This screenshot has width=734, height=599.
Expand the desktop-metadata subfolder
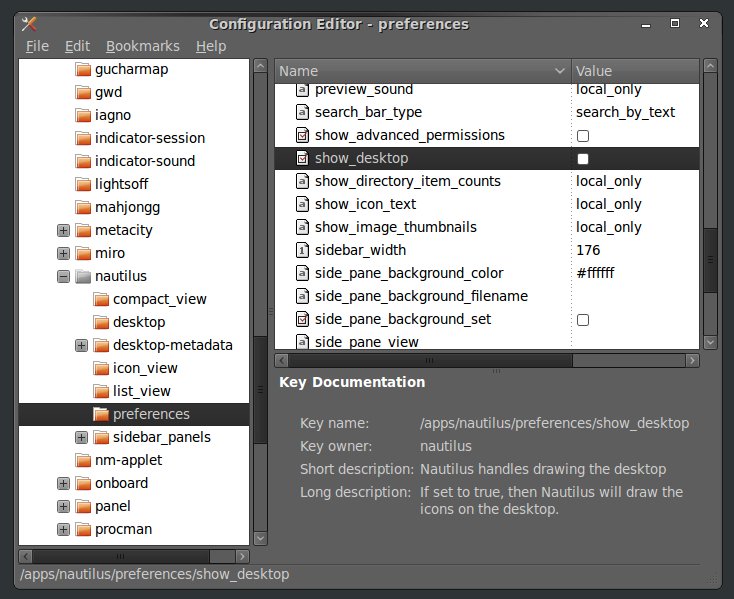tap(81, 345)
